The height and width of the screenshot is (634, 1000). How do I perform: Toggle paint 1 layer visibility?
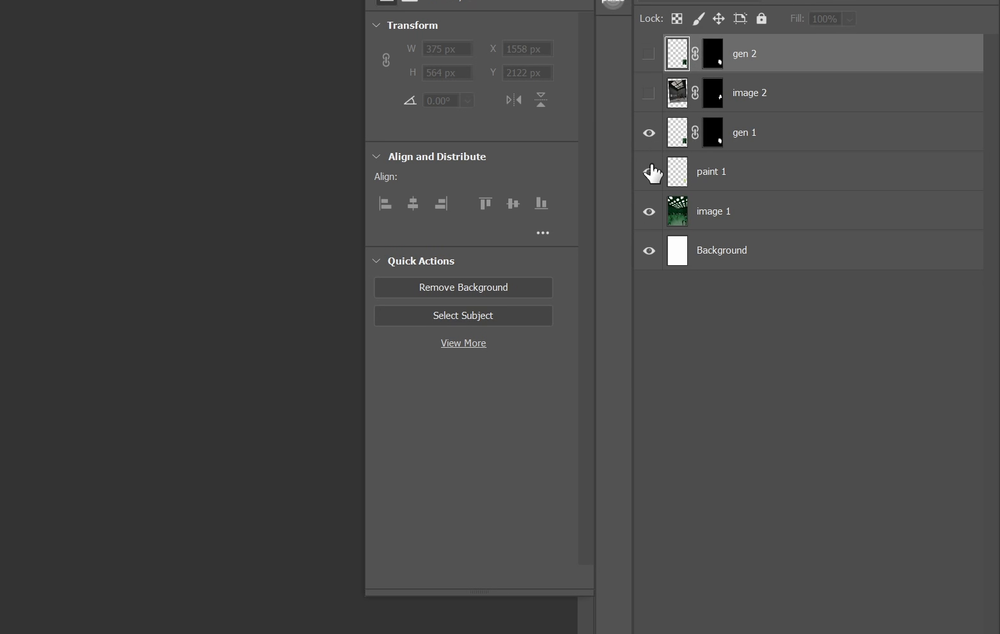649,172
